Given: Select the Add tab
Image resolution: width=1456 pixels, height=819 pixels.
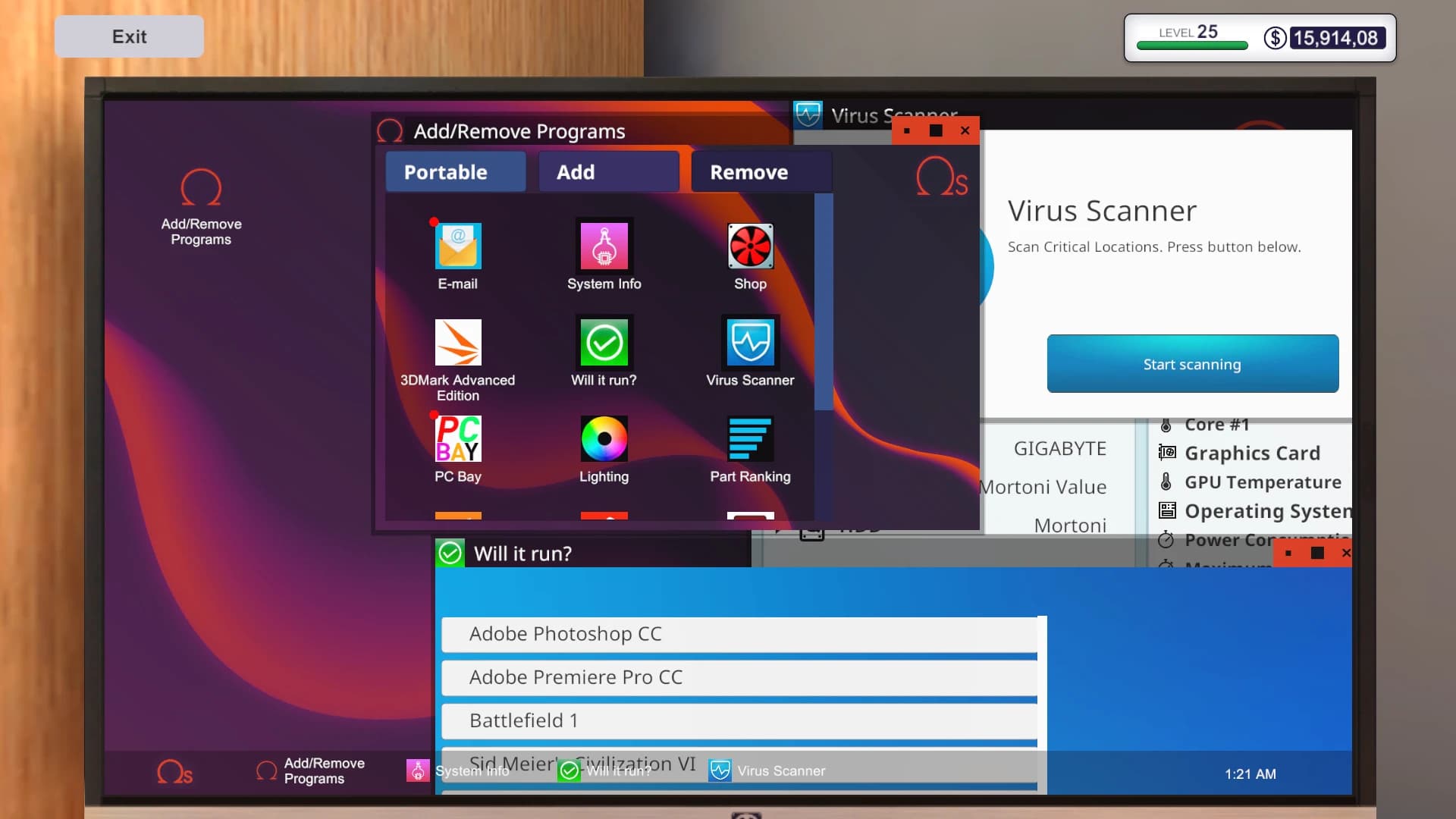Looking at the screenshot, I should [x=609, y=172].
